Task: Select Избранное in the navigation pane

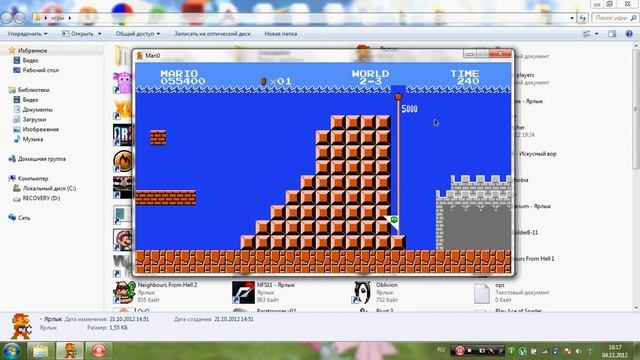Action: [x=32, y=51]
